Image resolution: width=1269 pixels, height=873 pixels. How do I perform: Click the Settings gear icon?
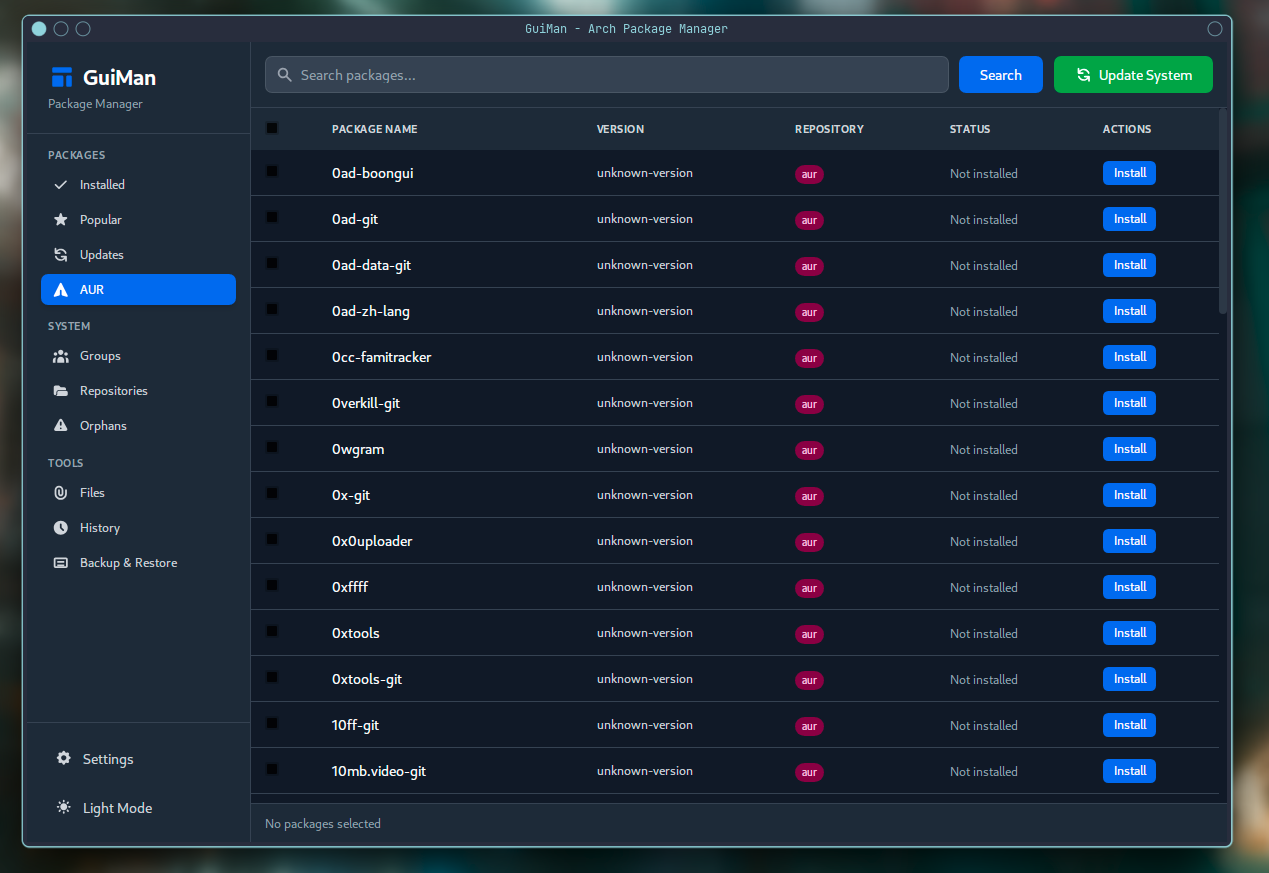64,759
